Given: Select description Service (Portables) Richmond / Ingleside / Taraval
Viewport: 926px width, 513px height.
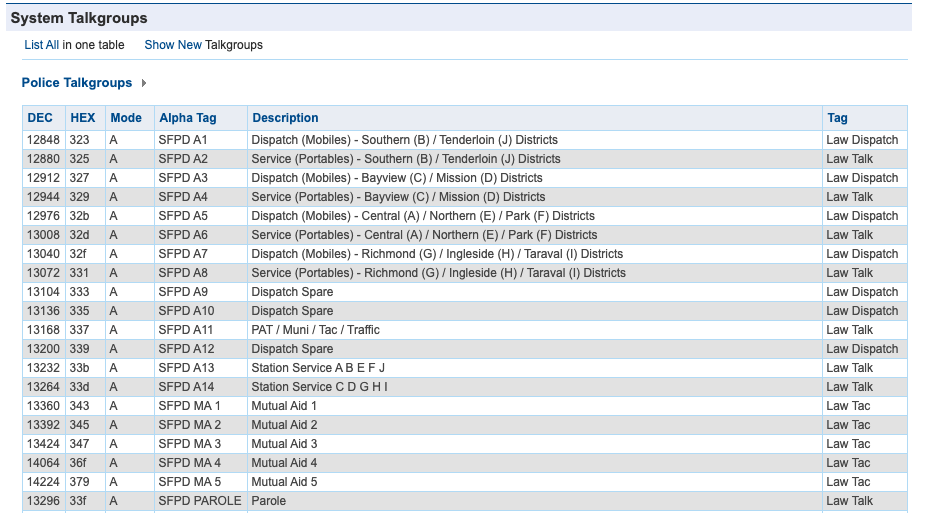Looking at the screenshot, I should pyautogui.click(x=438, y=273).
